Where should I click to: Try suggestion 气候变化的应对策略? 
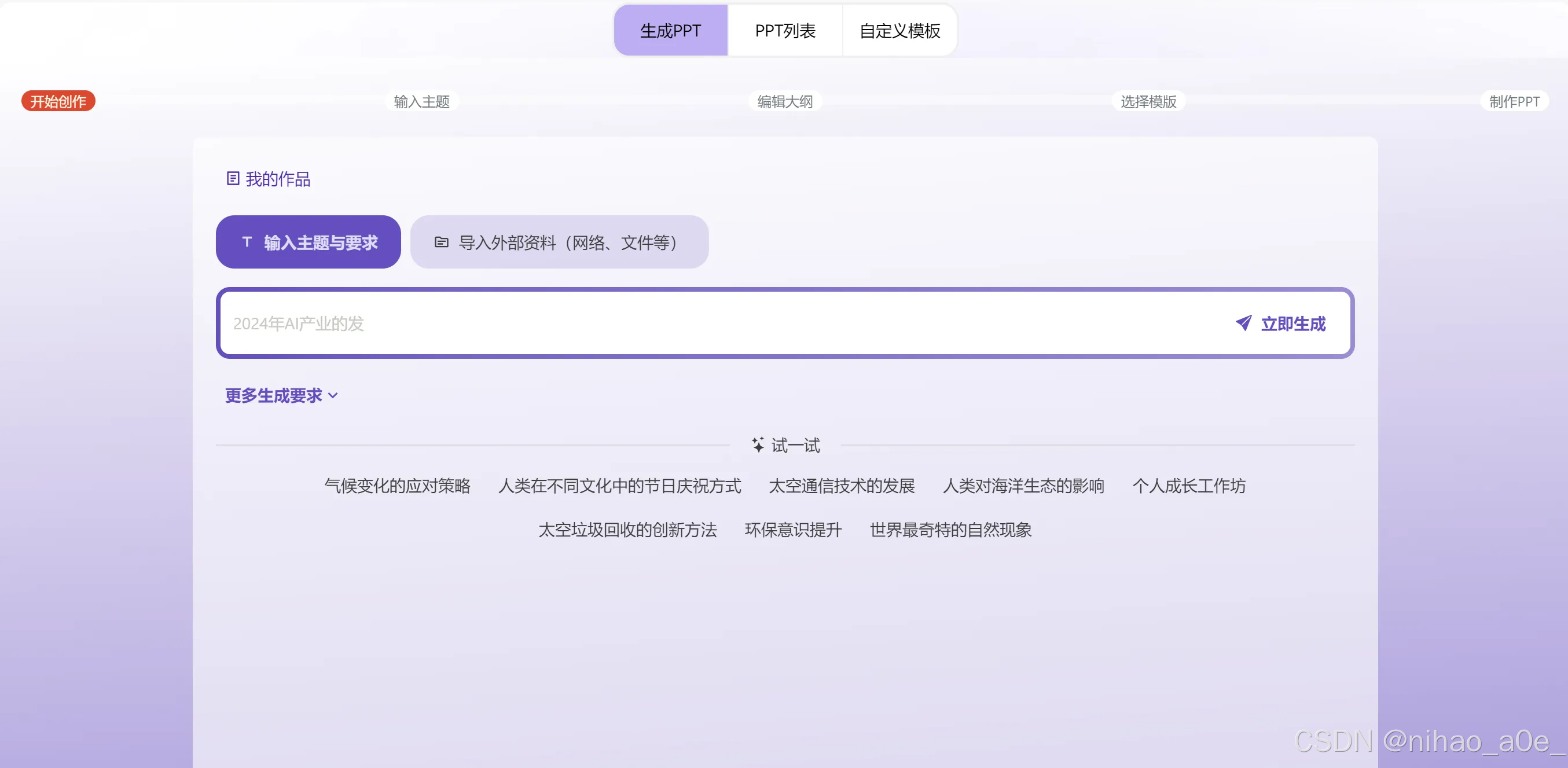click(x=398, y=486)
